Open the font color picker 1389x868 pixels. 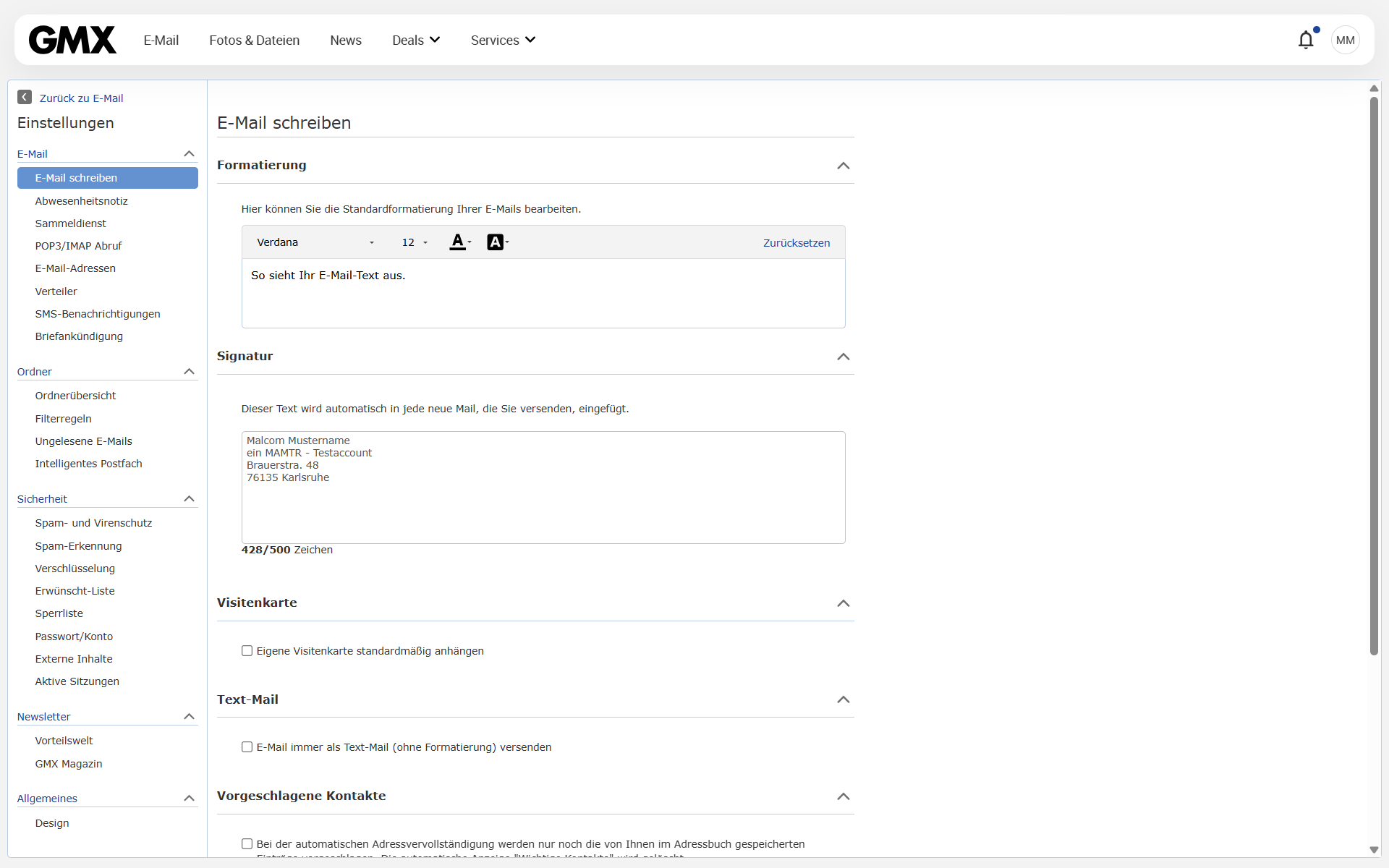(459, 242)
